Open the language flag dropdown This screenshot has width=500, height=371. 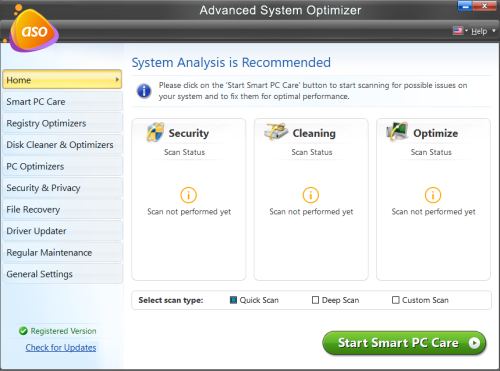(460, 31)
